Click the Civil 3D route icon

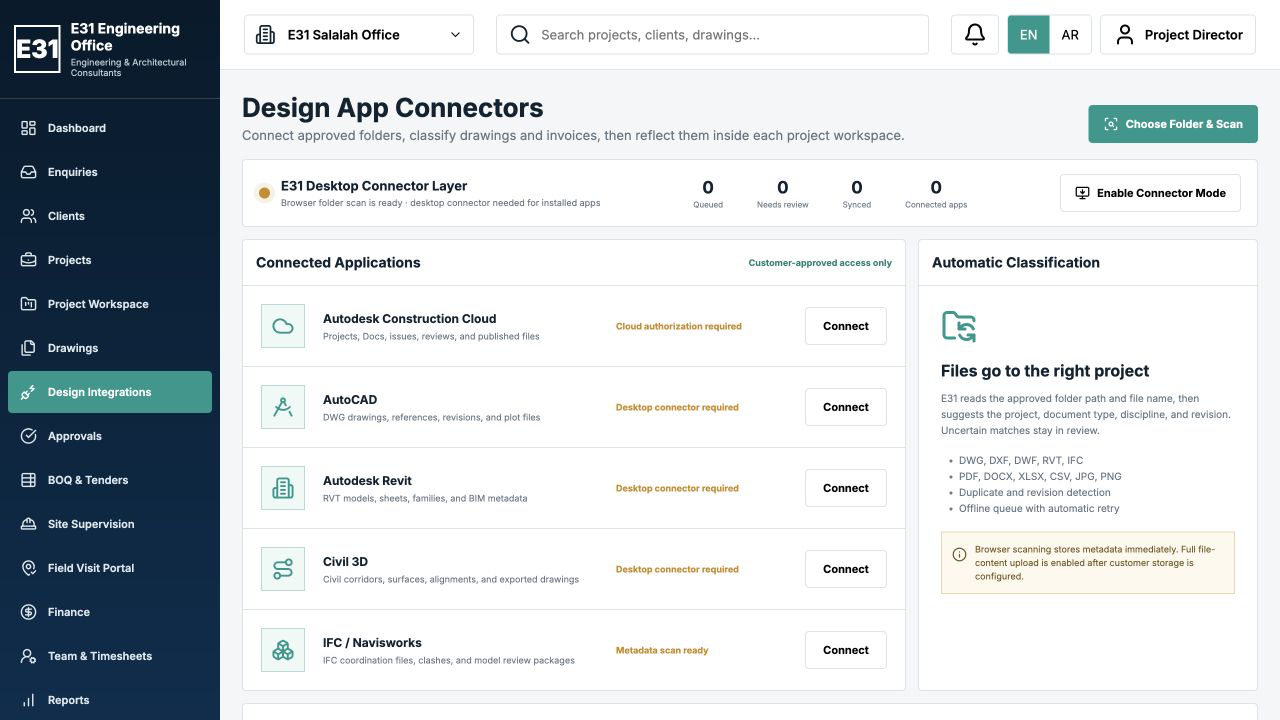283,569
